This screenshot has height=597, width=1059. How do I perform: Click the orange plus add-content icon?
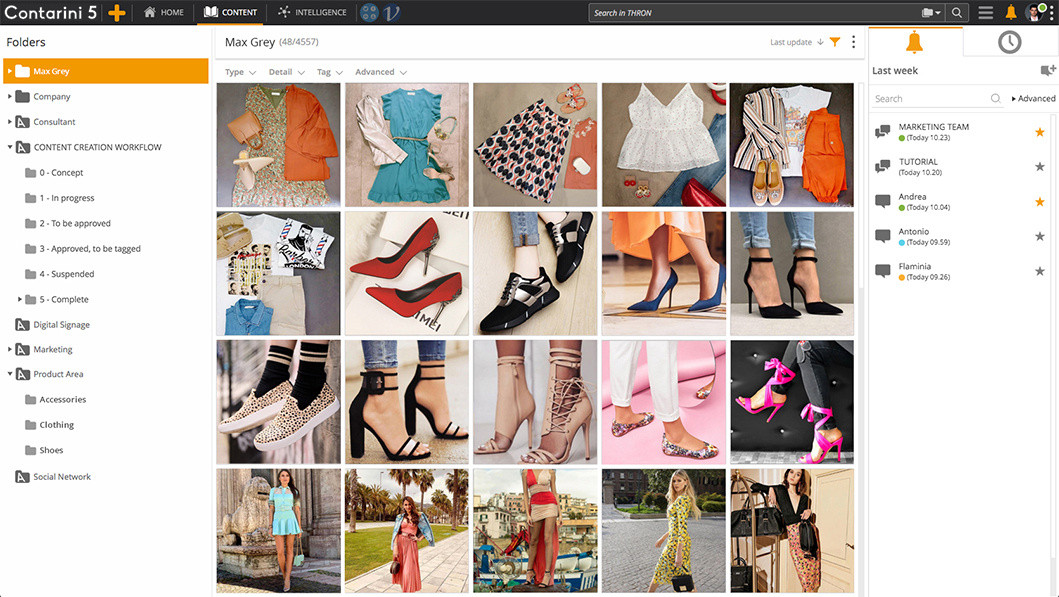click(117, 13)
